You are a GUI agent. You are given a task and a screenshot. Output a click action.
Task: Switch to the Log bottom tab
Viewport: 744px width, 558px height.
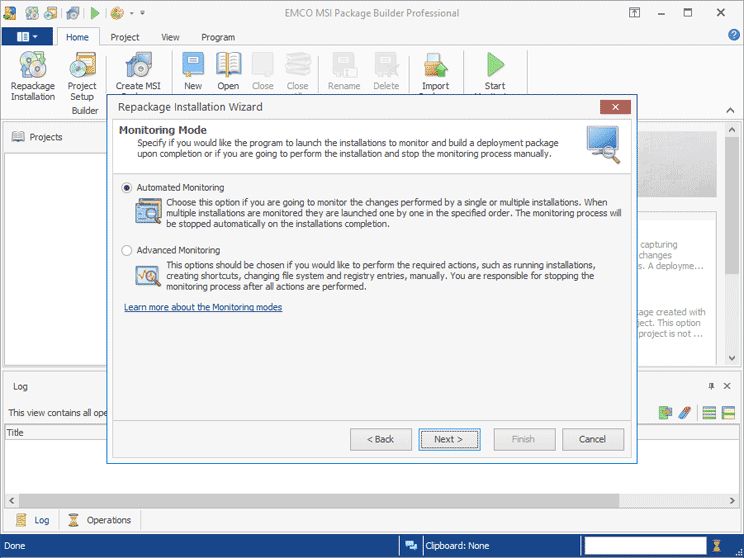(32, 520)
